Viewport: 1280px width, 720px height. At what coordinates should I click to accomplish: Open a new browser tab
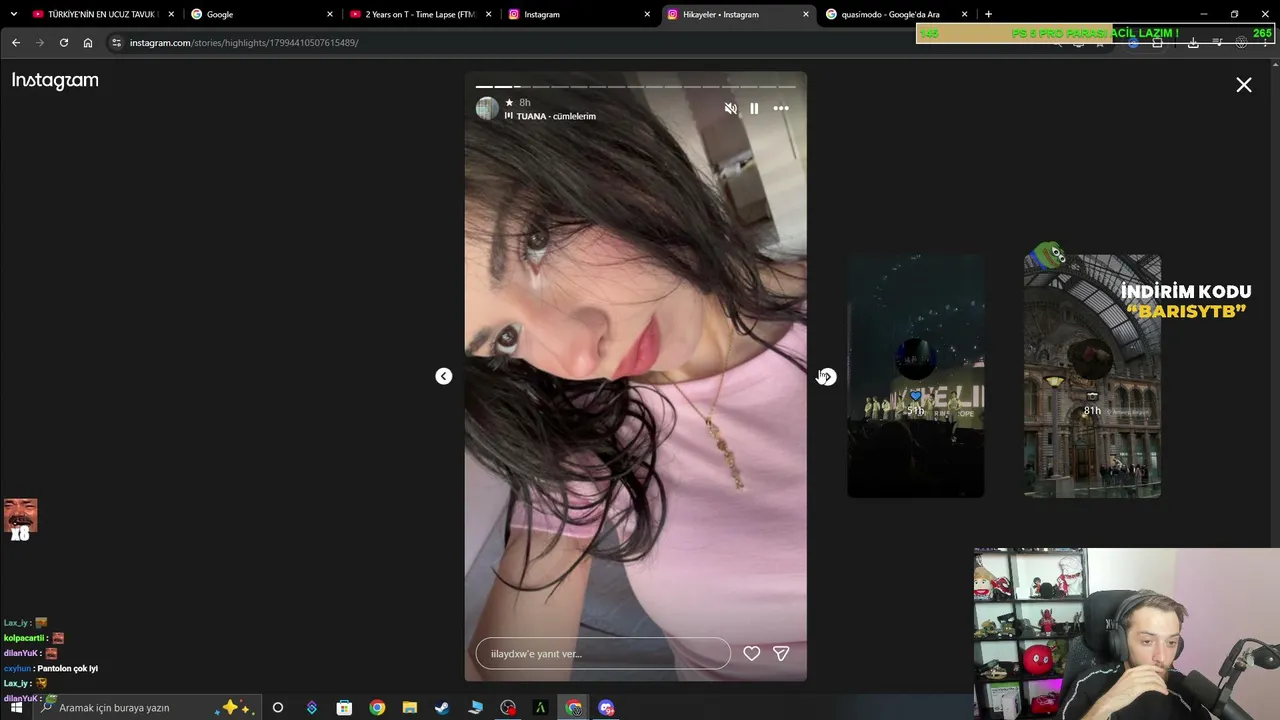(x=988, y=14)
